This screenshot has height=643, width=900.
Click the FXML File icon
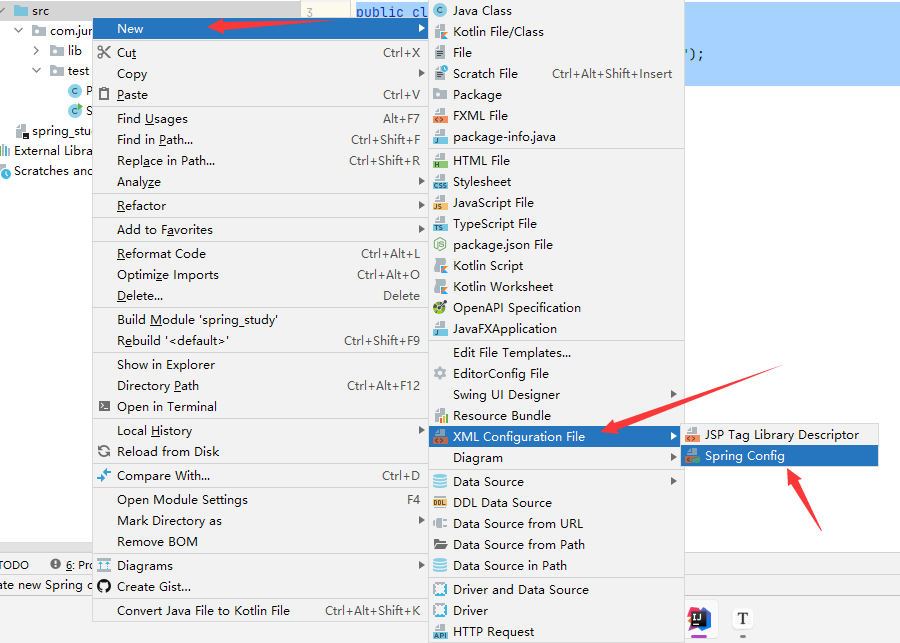440,115
